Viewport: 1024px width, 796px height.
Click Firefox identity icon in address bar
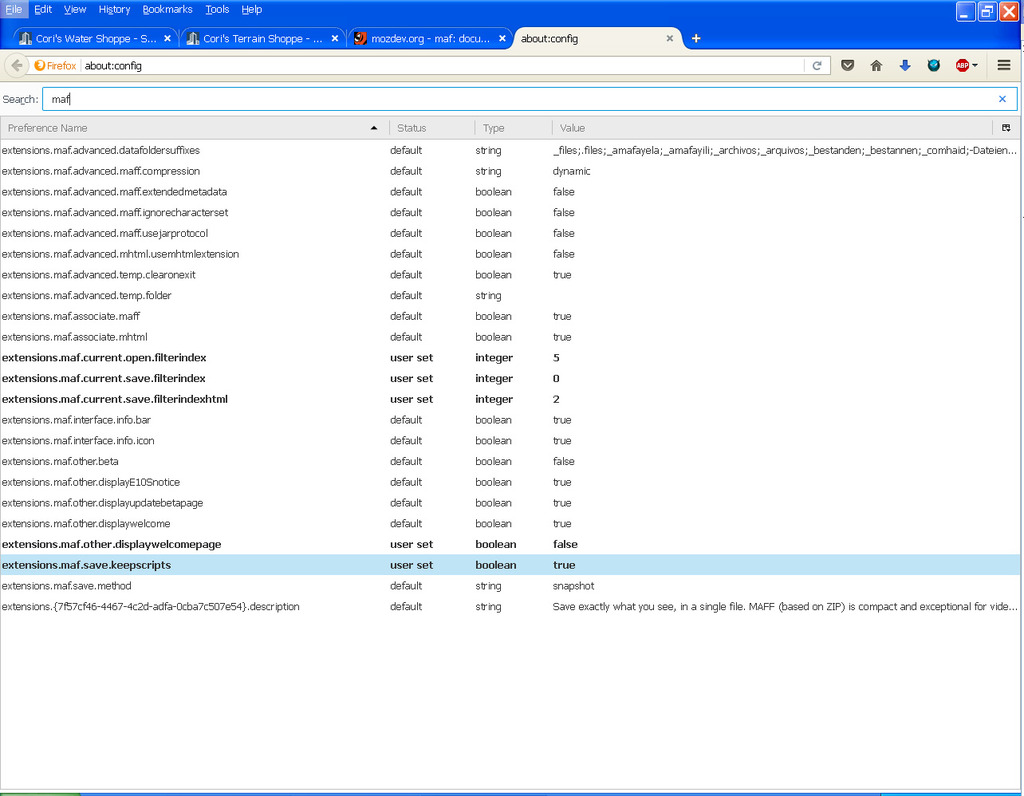click(x=55, y=65)
